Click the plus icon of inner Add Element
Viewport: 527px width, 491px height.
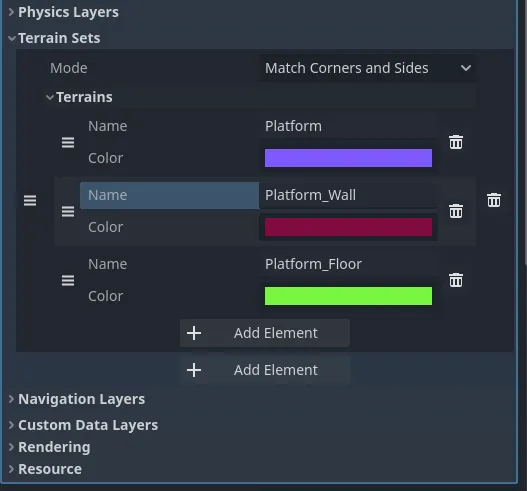click(x=194, y=333)
